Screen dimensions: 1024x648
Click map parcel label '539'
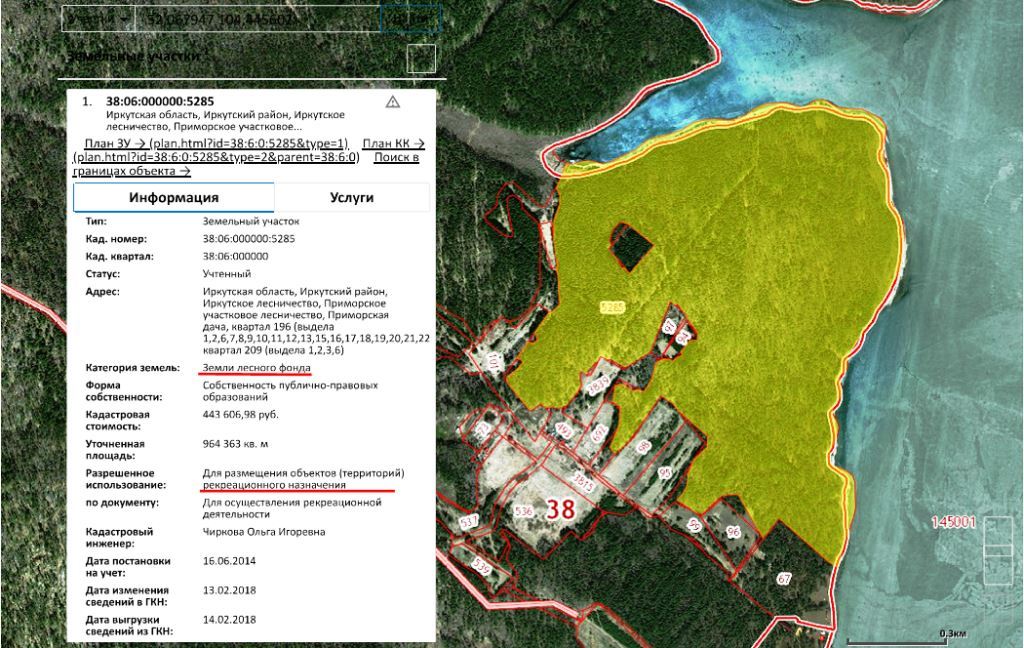[482, 566]
